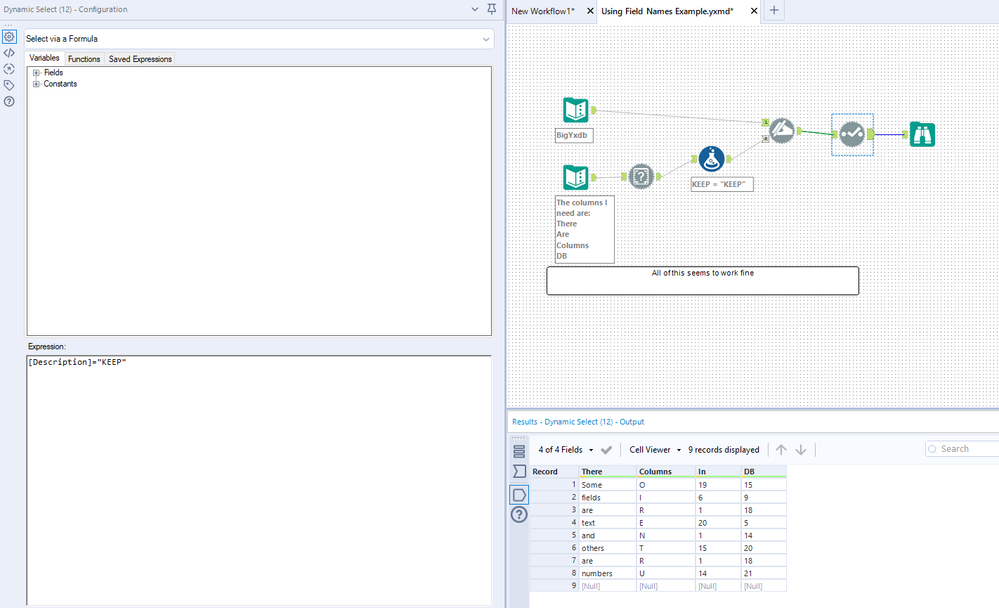Select DB column cell '21' in row 8
Viewport: 999px width, 608px height.
tap(764, 574)
